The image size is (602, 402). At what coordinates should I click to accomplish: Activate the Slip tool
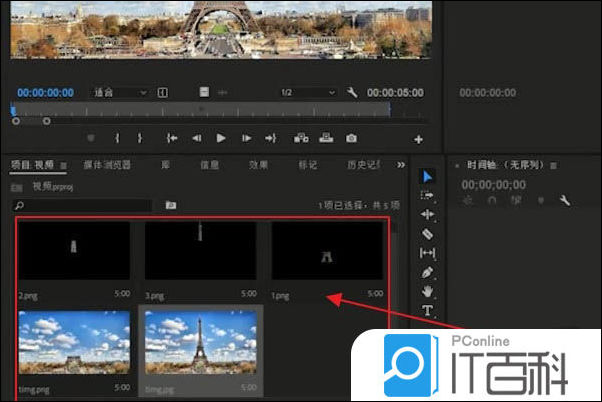coord(427,253)
